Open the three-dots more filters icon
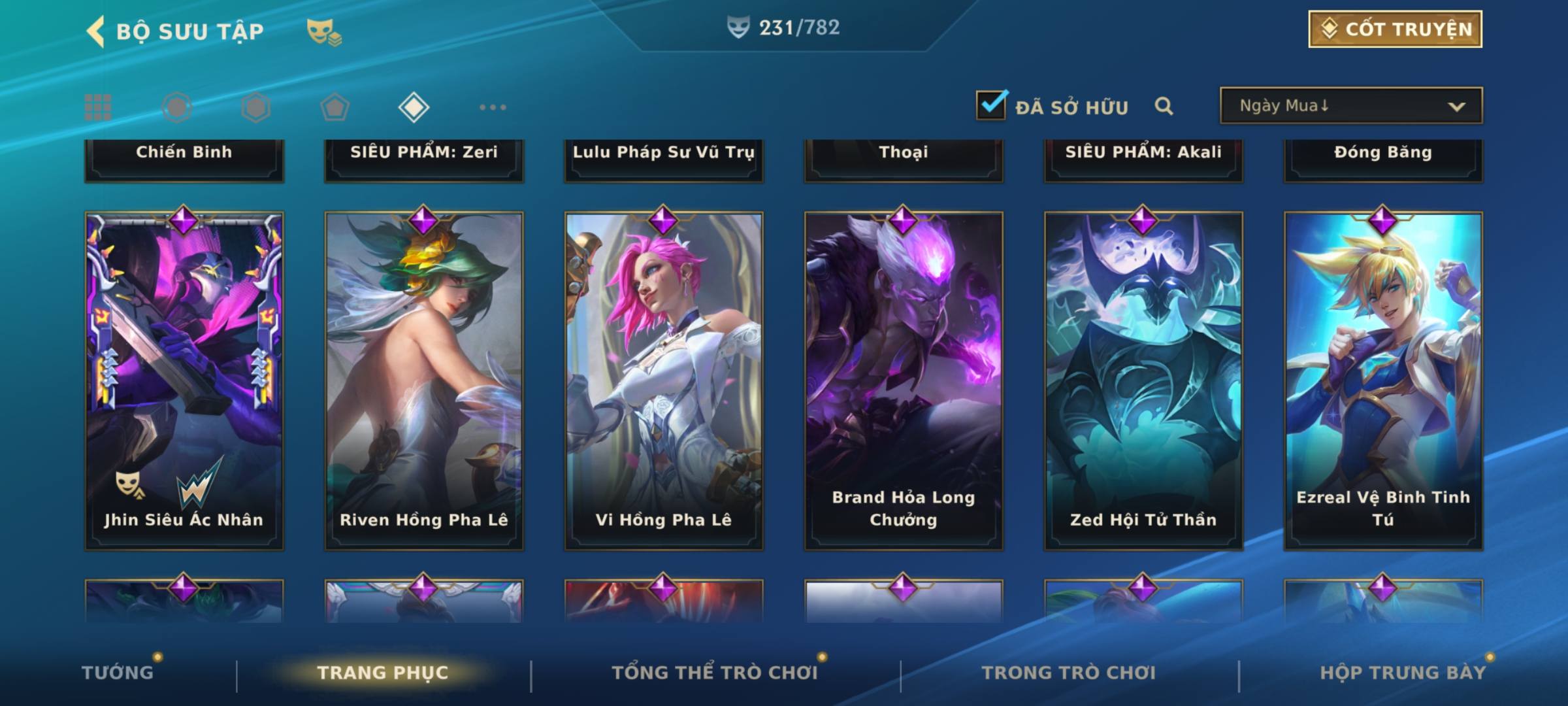1568x706 pixels. pyautogui.click(x=493, y=107)
